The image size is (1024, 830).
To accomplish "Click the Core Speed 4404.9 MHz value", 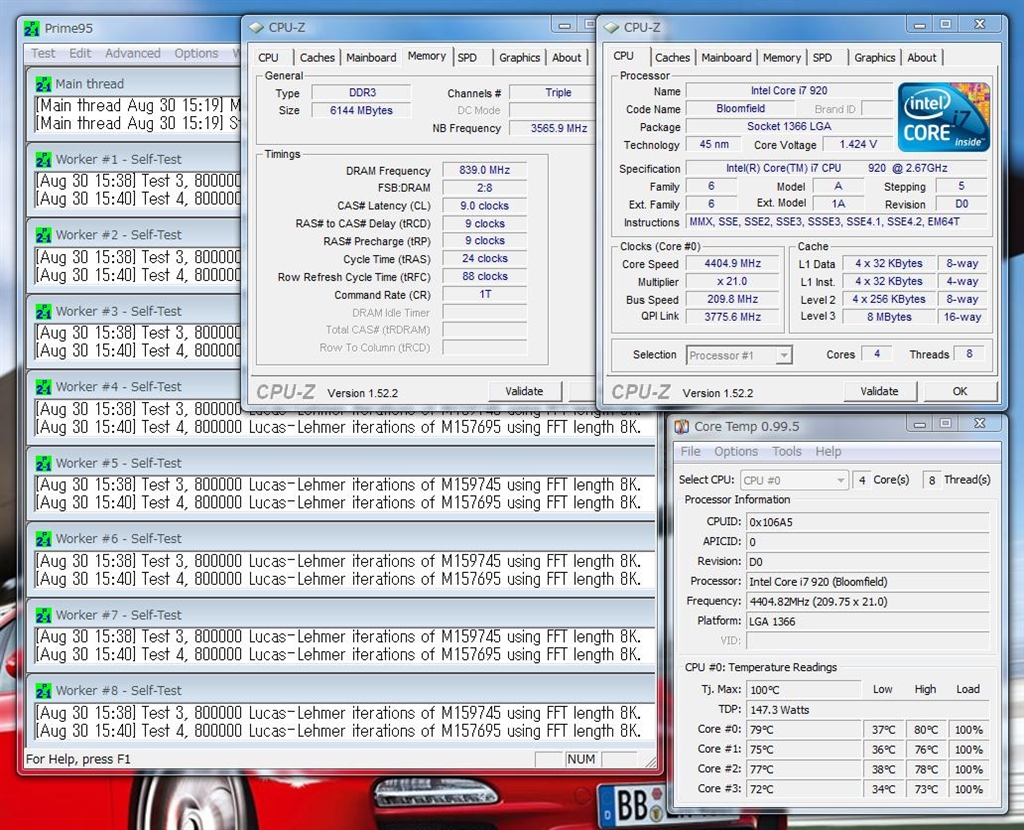I will click(x=732, y=263).
